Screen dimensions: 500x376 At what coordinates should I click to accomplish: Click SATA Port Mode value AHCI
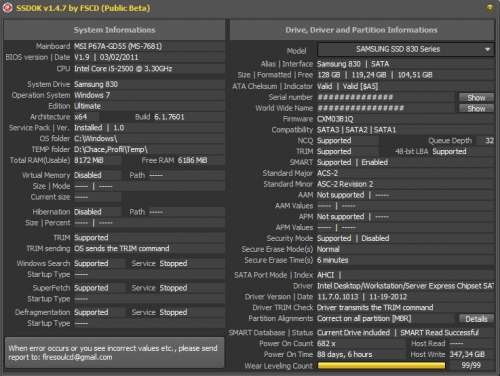[x=325, y=275]
